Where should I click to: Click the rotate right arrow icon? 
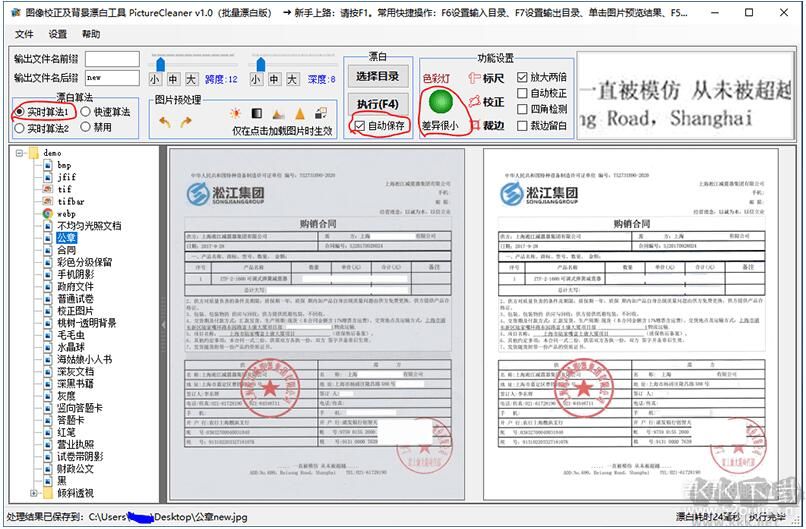click(x=186, y=122)
